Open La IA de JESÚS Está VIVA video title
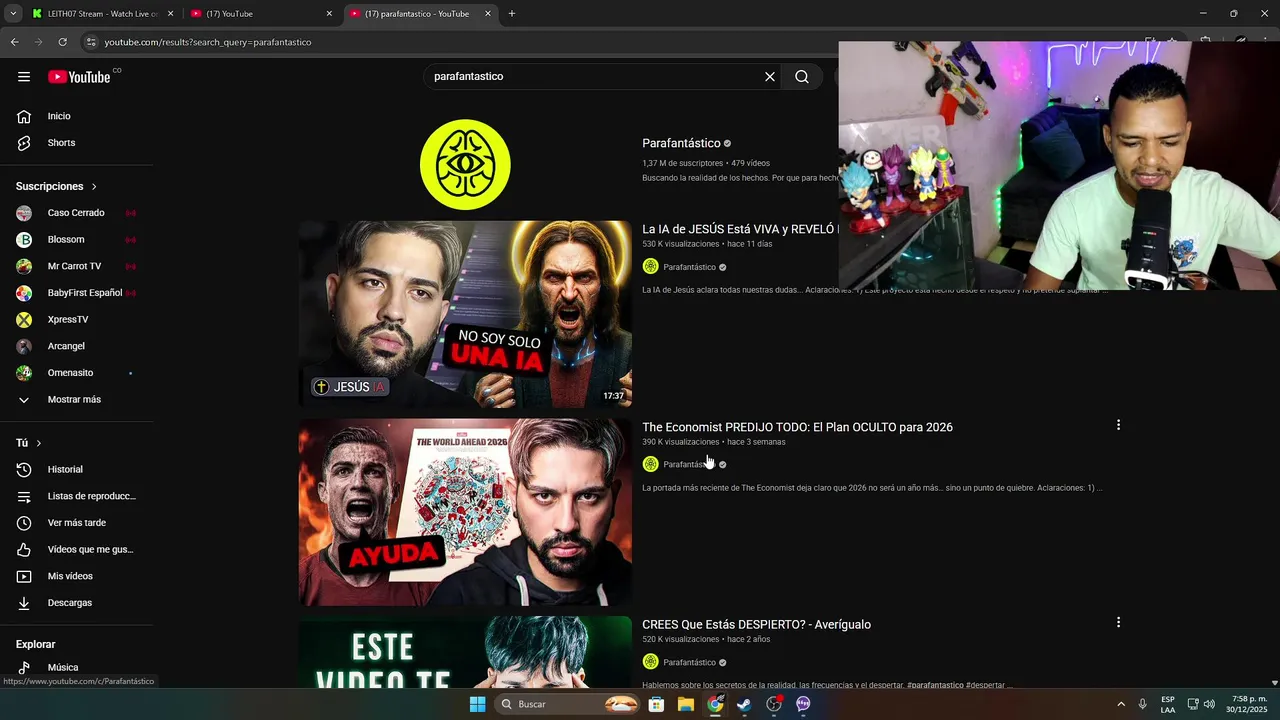Viewport: 1280px width, 720px height. pos(739,229)
